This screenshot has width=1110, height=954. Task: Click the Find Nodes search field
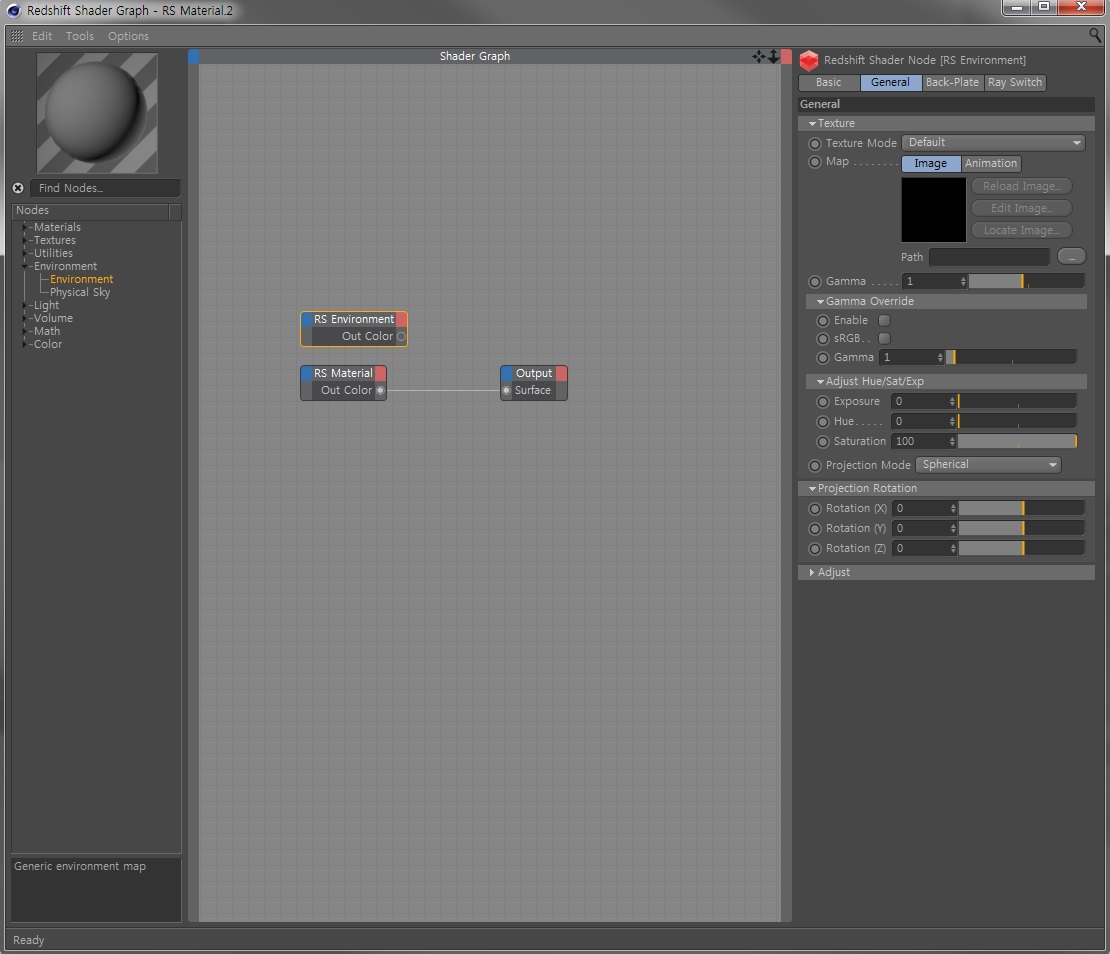pos(105,188)
